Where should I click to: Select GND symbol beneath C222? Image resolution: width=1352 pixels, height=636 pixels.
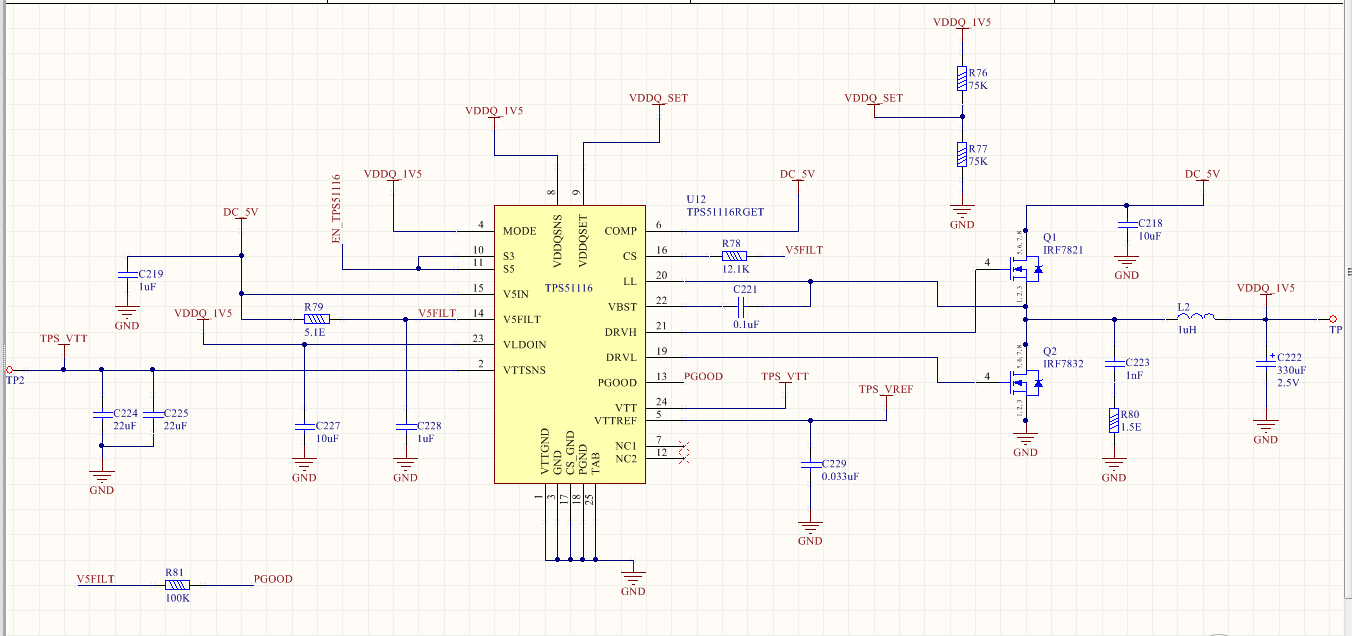pos(1266,431)
